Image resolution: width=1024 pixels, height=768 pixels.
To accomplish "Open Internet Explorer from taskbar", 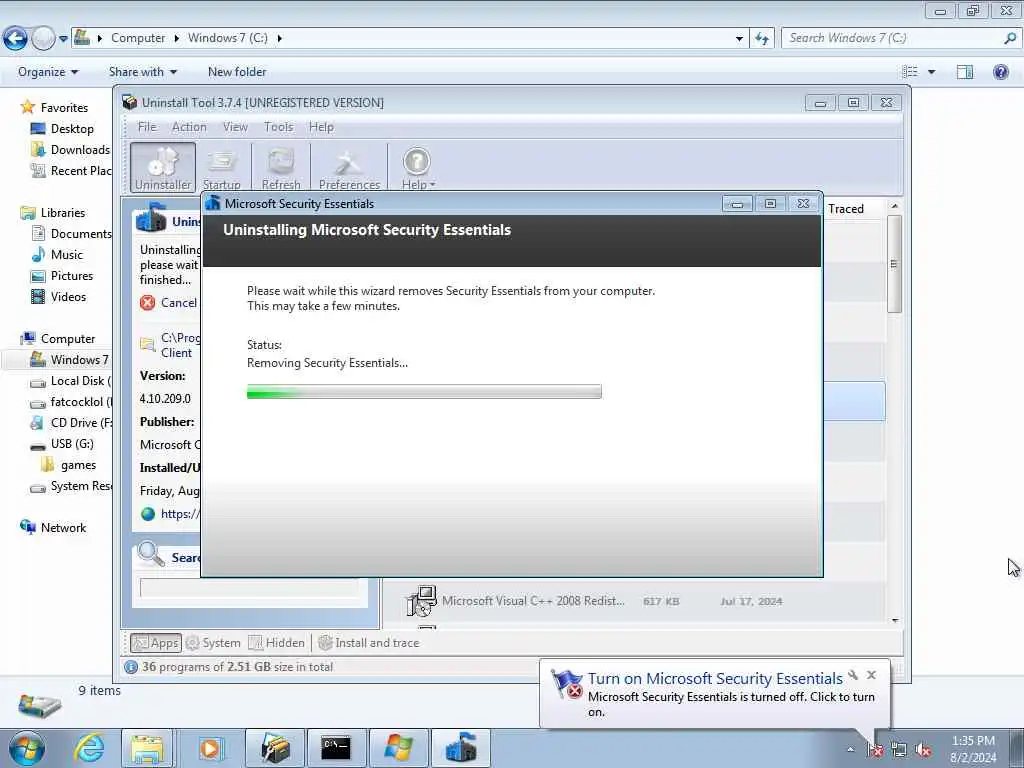I will pos(88,748).
